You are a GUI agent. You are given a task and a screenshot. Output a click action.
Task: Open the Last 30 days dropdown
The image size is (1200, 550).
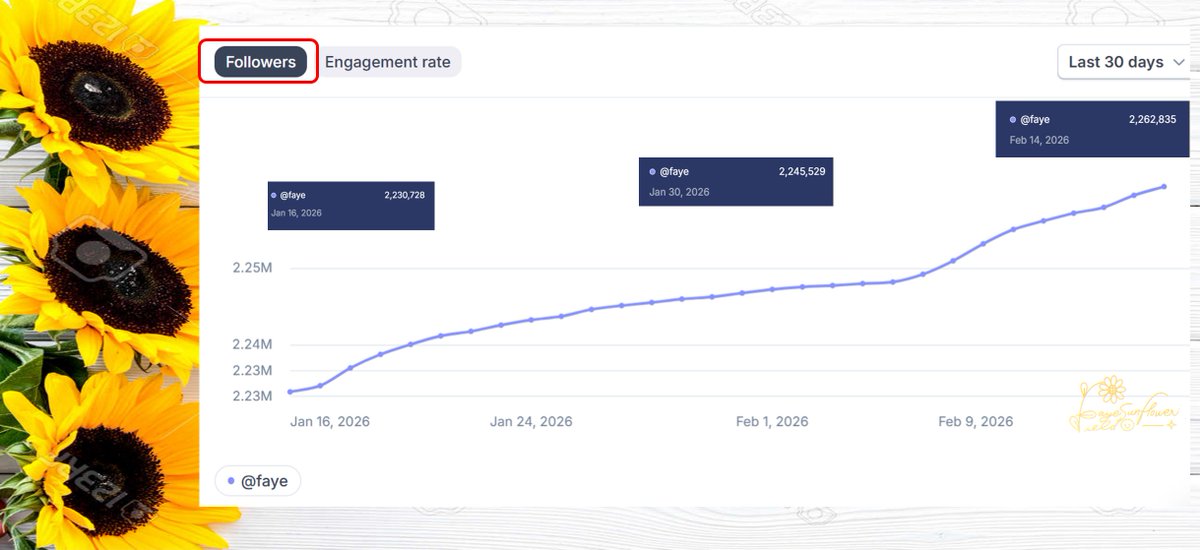tap(1127, 62)
